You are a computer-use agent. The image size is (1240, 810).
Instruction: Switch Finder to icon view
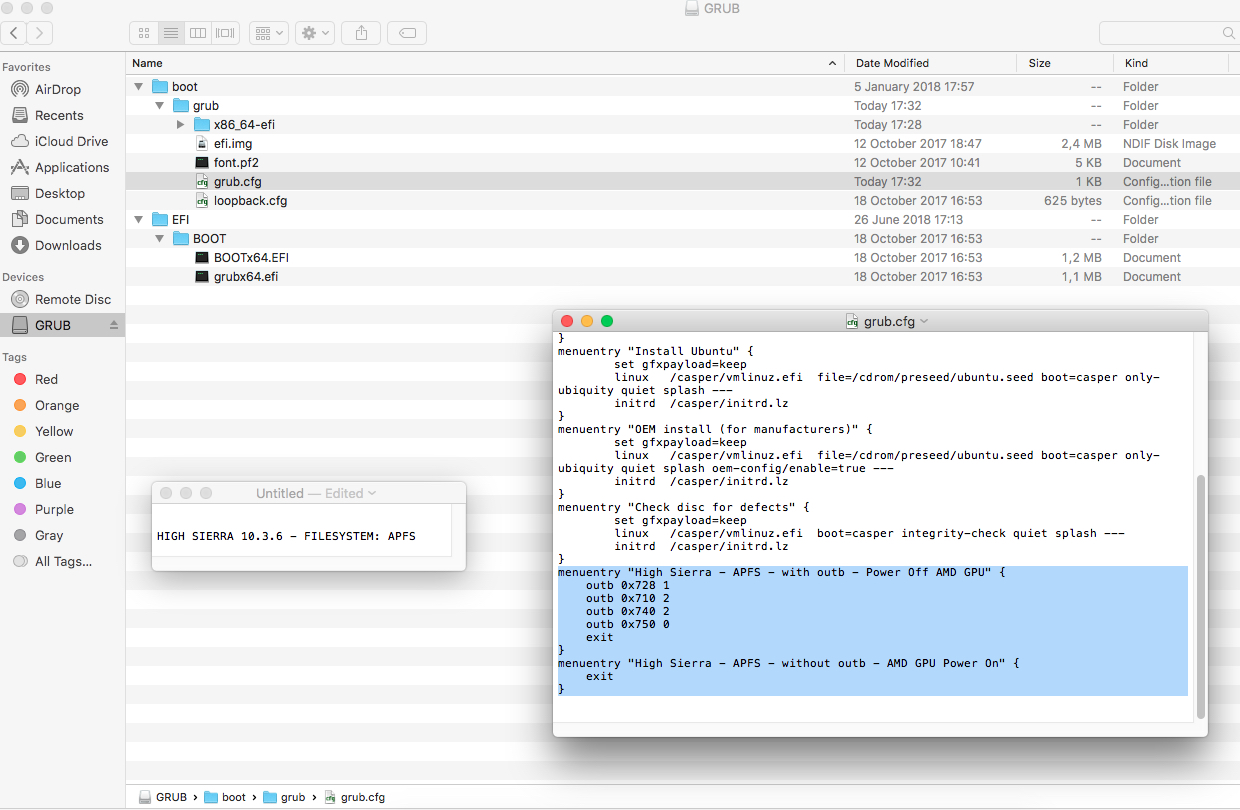click(x=144, y=33)
